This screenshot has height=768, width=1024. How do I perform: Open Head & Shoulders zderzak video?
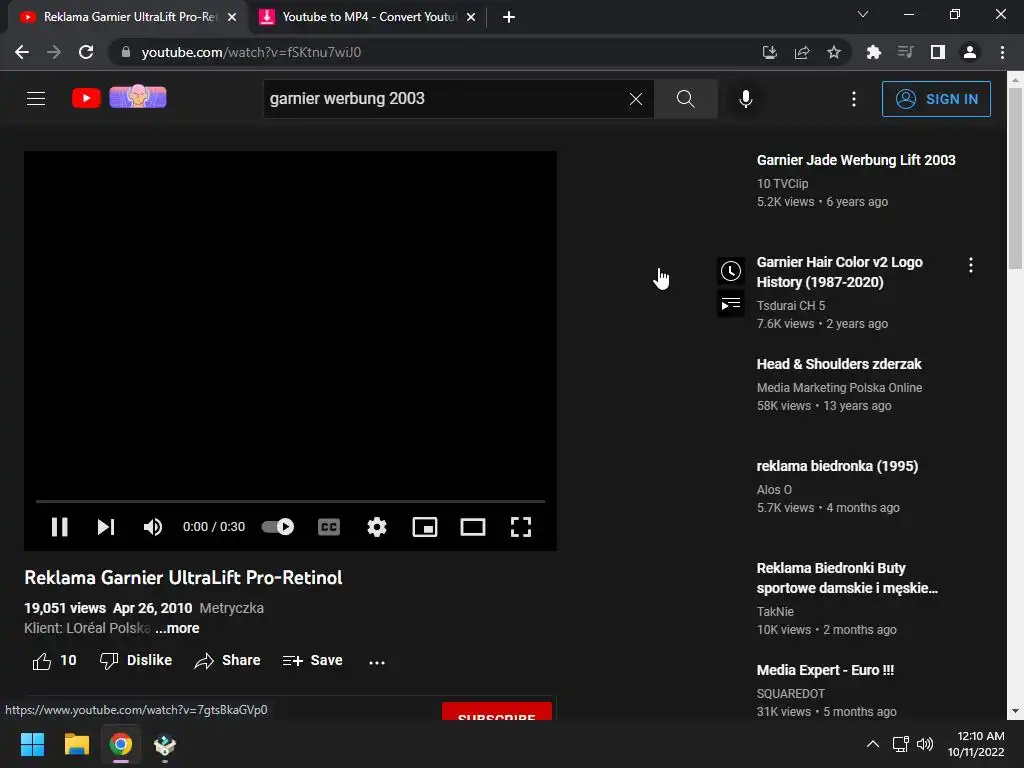pos(839,364)
